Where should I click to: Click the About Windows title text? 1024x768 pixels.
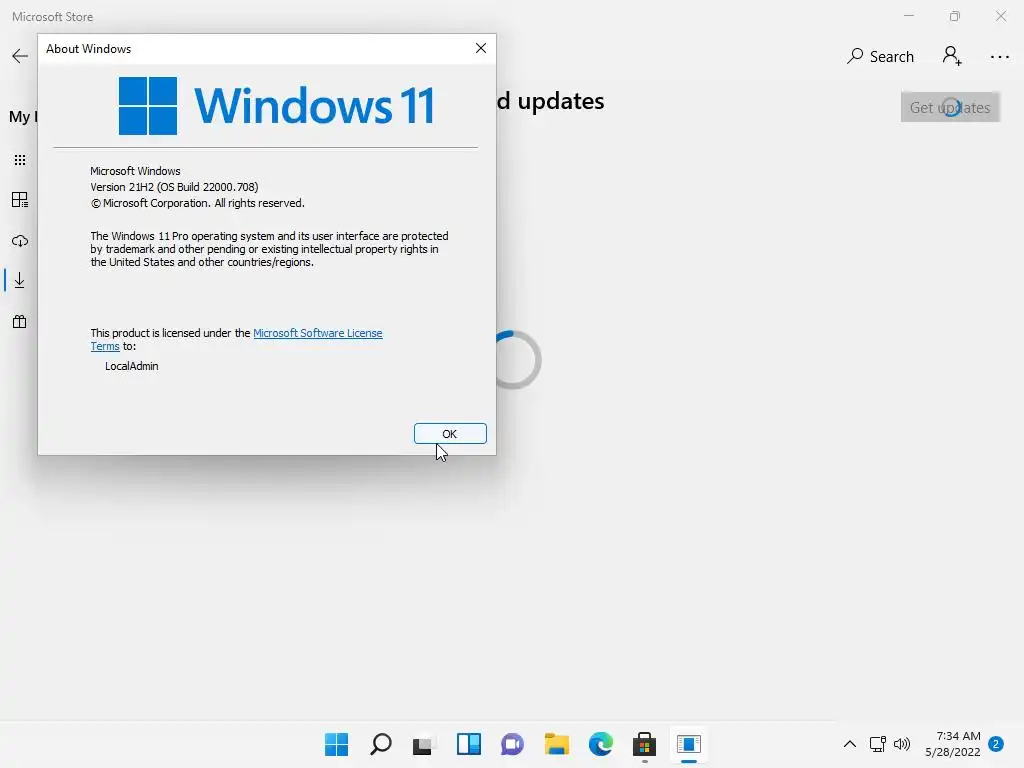(x=88, y=49)
